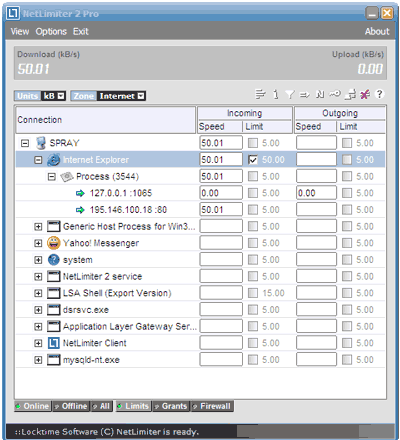
Task: Click the NetLimiter logo in title bar
Action: tap(13, 13)
